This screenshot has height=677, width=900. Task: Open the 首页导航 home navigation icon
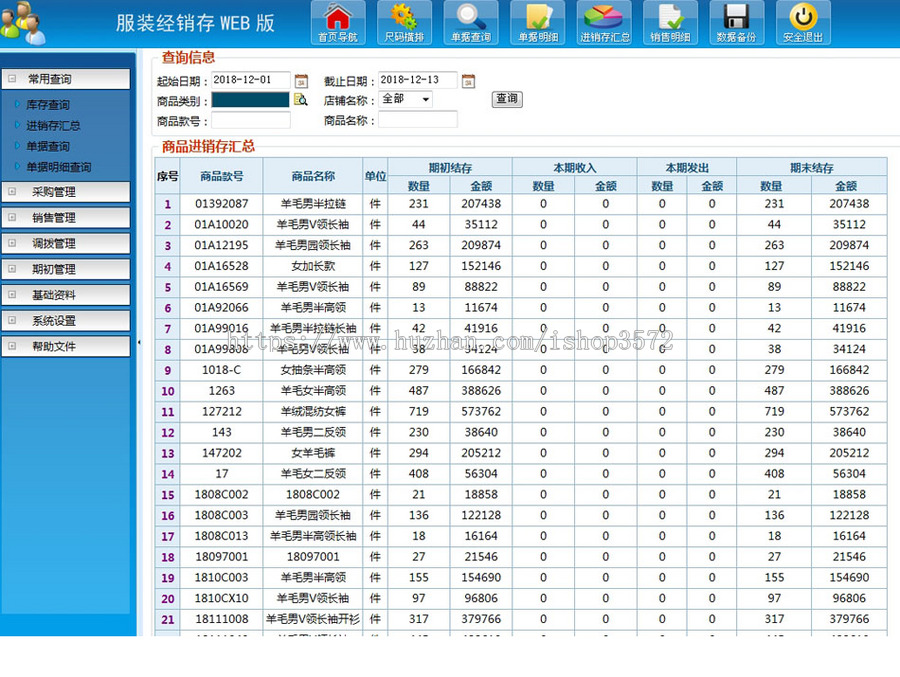tap(339, 22)
